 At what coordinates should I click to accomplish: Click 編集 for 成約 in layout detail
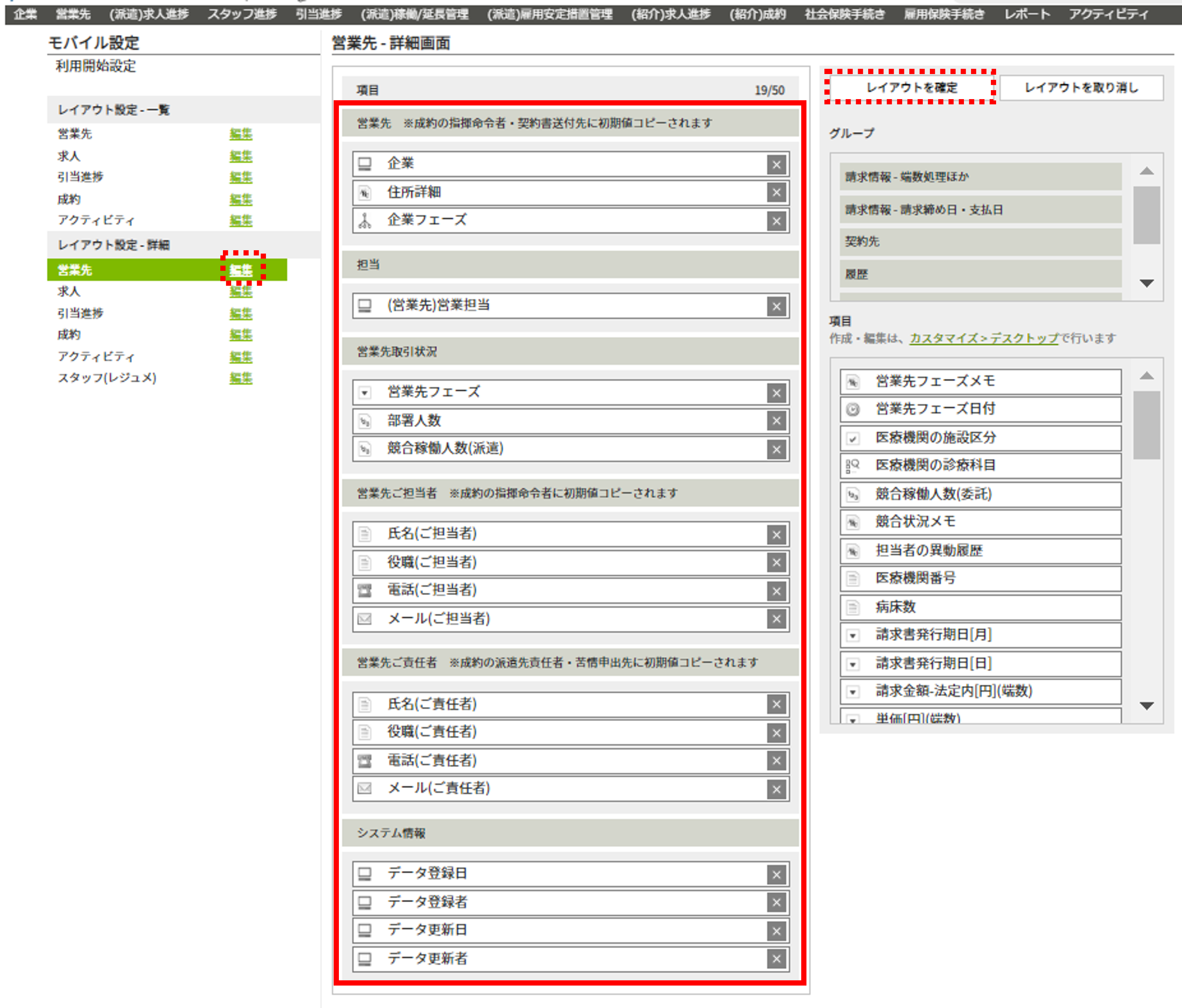[241, 335]
